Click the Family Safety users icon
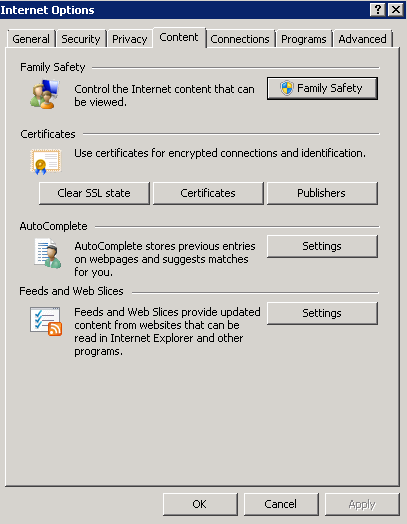The image size is (407, 524). pyautogui.click(x=45, y=95)
